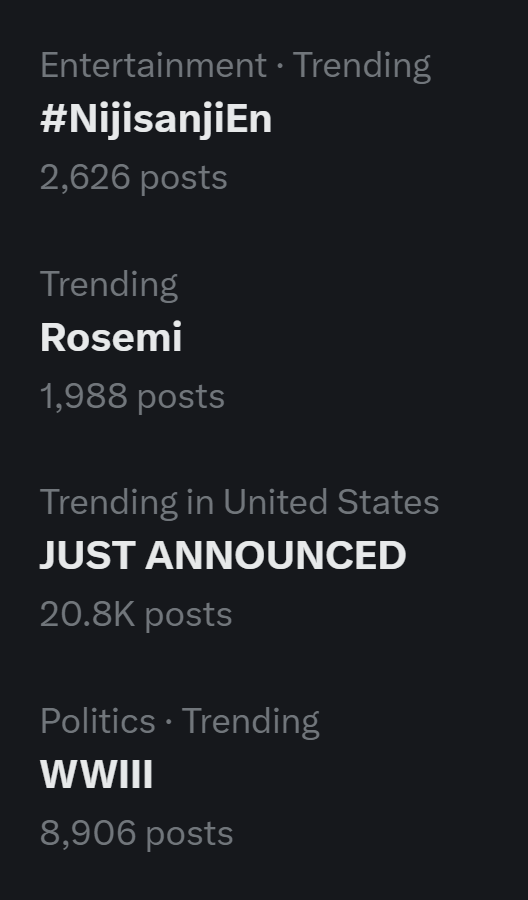Click the Trending label above Rosemi
Image resolution: width=528 pixels, height=900 pixels.
pyautogui.click(x=109, y=284)
